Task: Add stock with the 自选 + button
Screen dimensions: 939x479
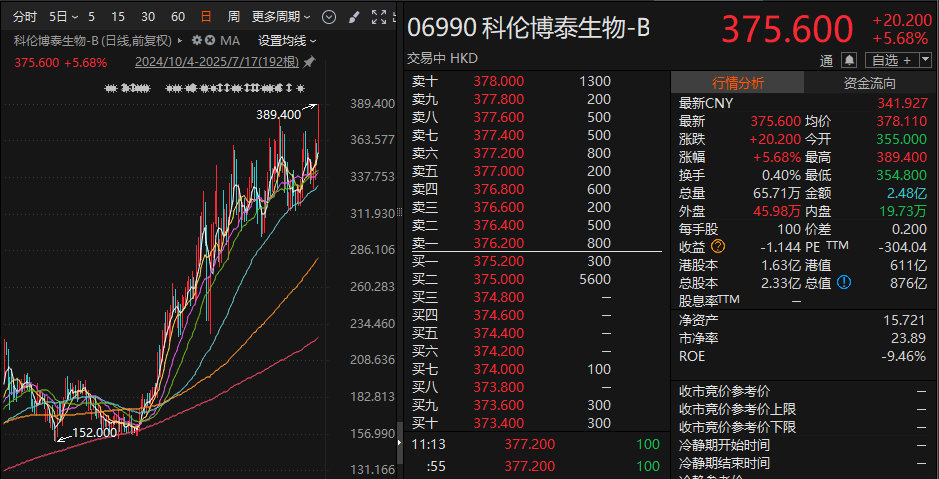Action: click(x=890, y=60)
